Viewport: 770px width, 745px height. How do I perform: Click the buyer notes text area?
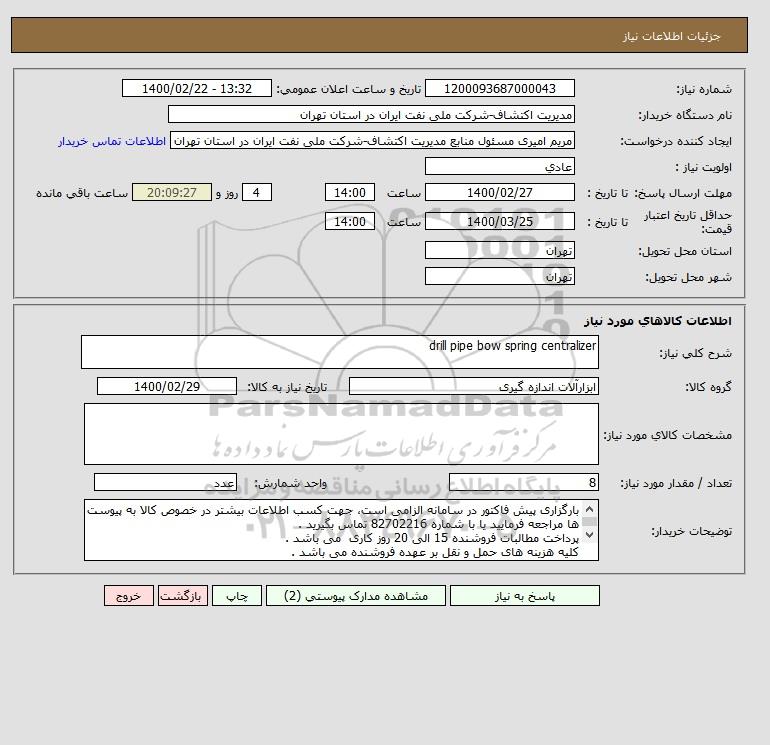[x=341, y=530]
